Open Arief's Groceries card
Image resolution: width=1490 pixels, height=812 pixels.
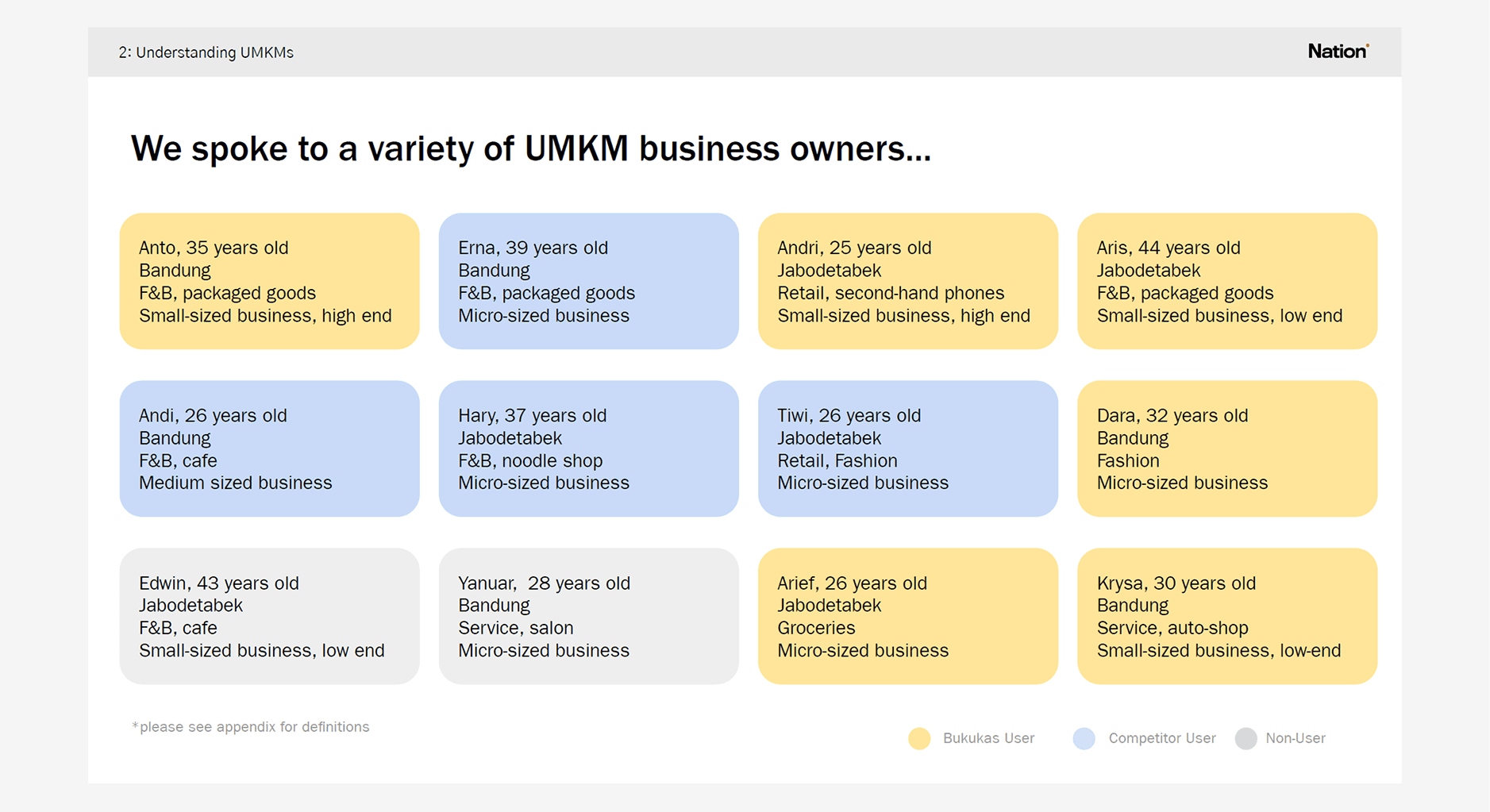[908, 616]
